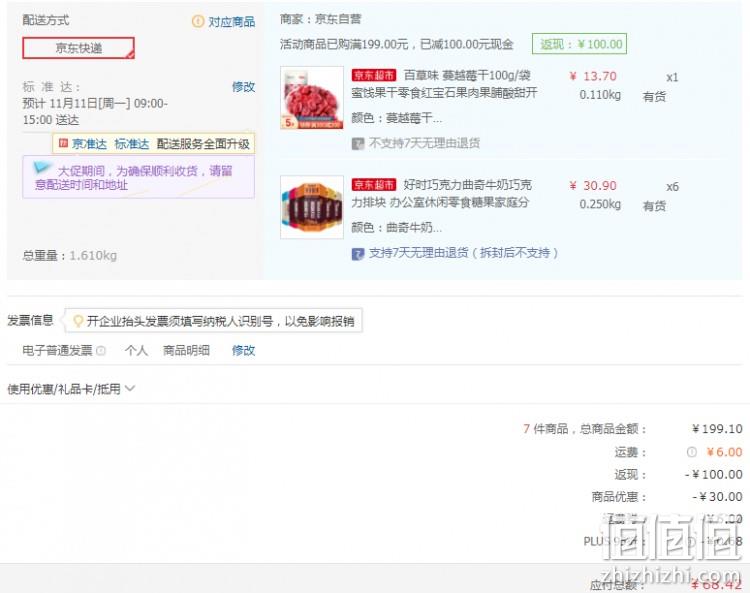750x593 pixels.
Task: Open 对应商品 link
Action: pos(232,22)
